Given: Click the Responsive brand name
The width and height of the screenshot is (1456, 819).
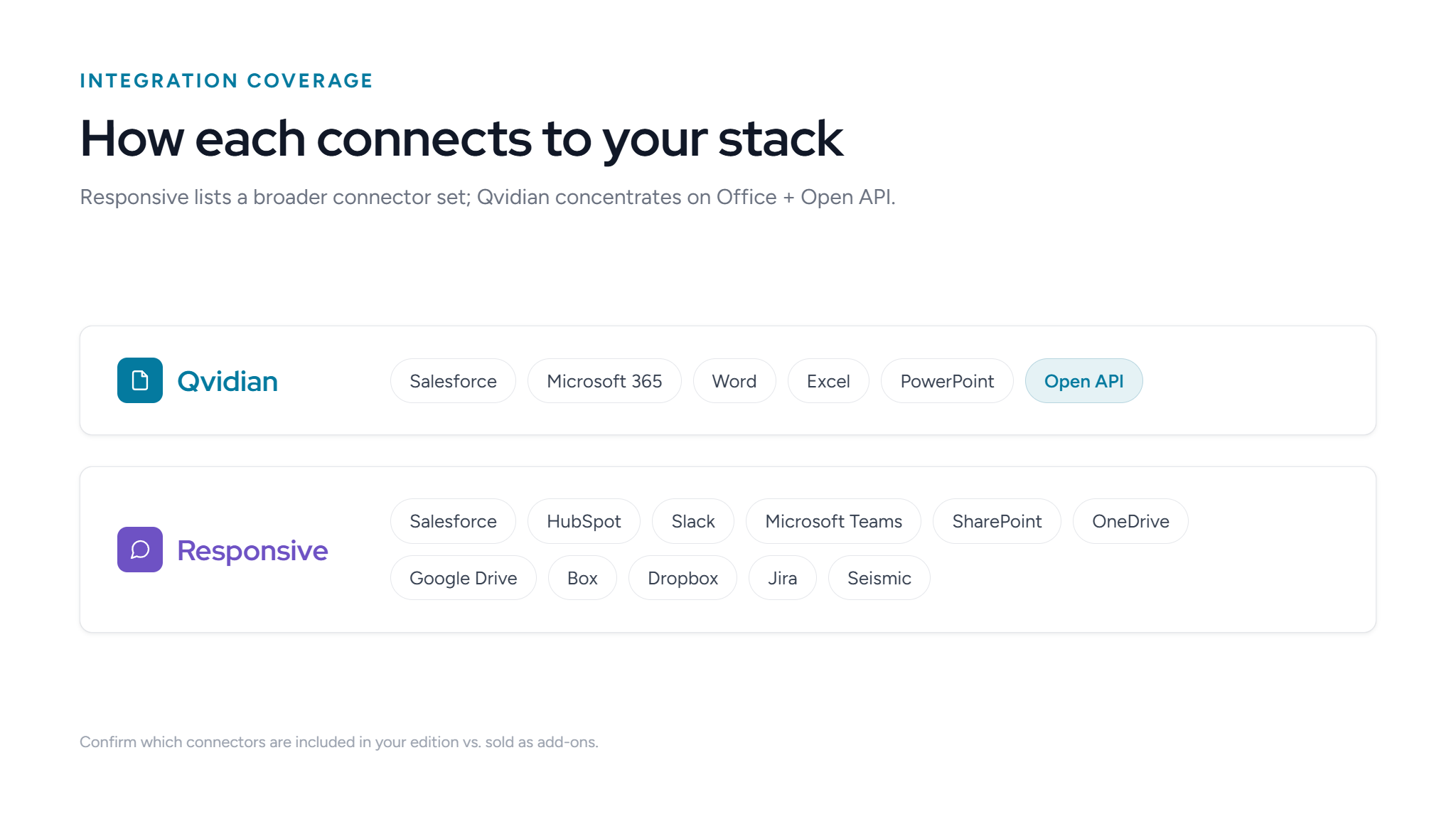Looking at the screenshot, I should tap(252, 551).
